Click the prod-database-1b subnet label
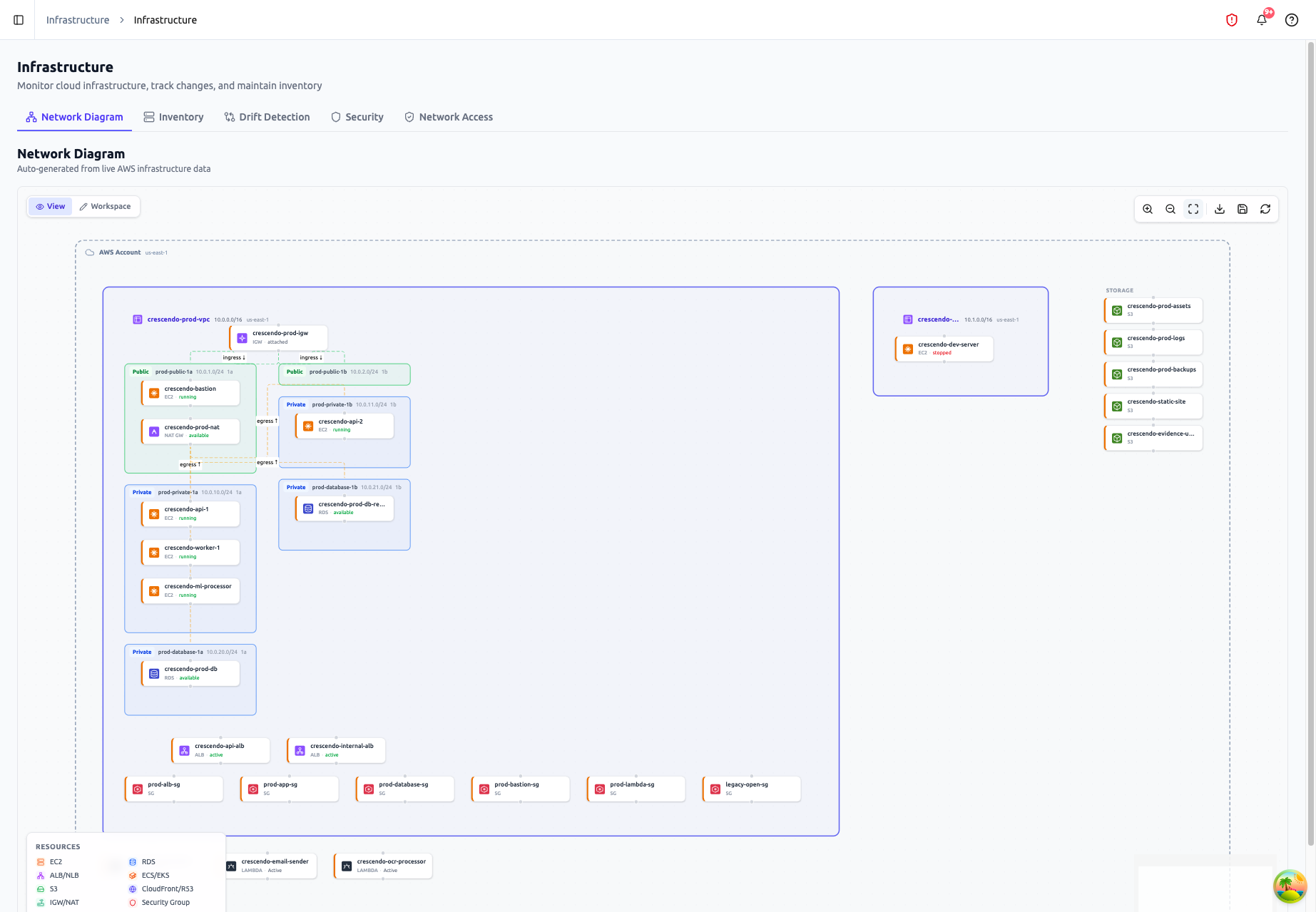Image resolution: width=1316 pixels, height=912 pixels. click(x=335, y=488)
